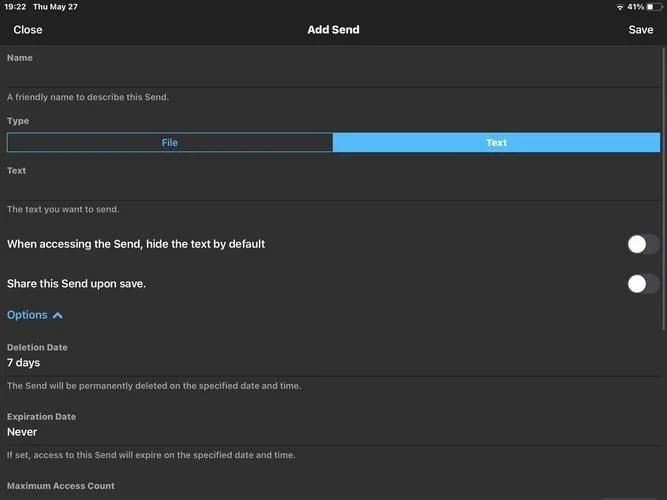
Task: Focus the Text content input field
Action: pyautogui.click(x=334, y=189)
